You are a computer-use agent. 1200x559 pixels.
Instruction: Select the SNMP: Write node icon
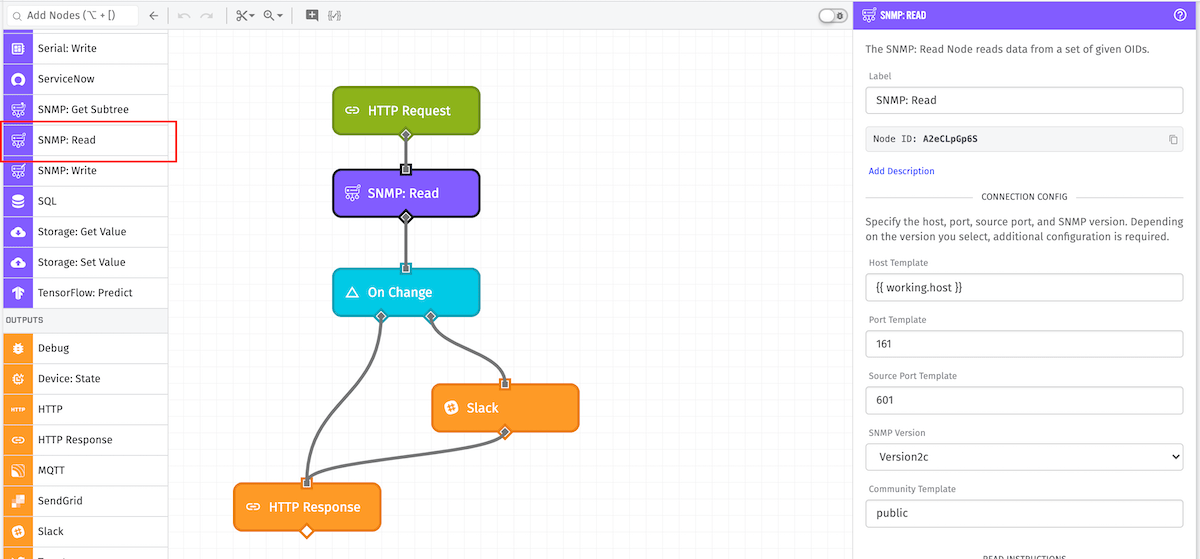(x=17, y=171)
